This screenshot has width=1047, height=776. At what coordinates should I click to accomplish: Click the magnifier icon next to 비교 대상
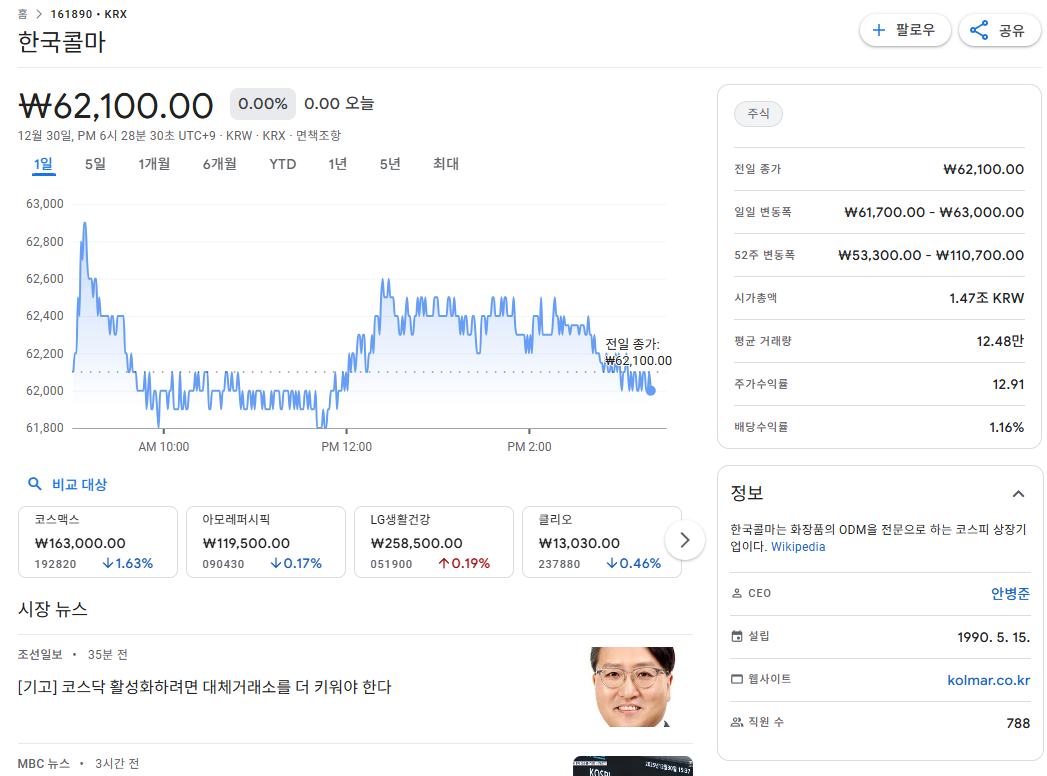point(35,483)
